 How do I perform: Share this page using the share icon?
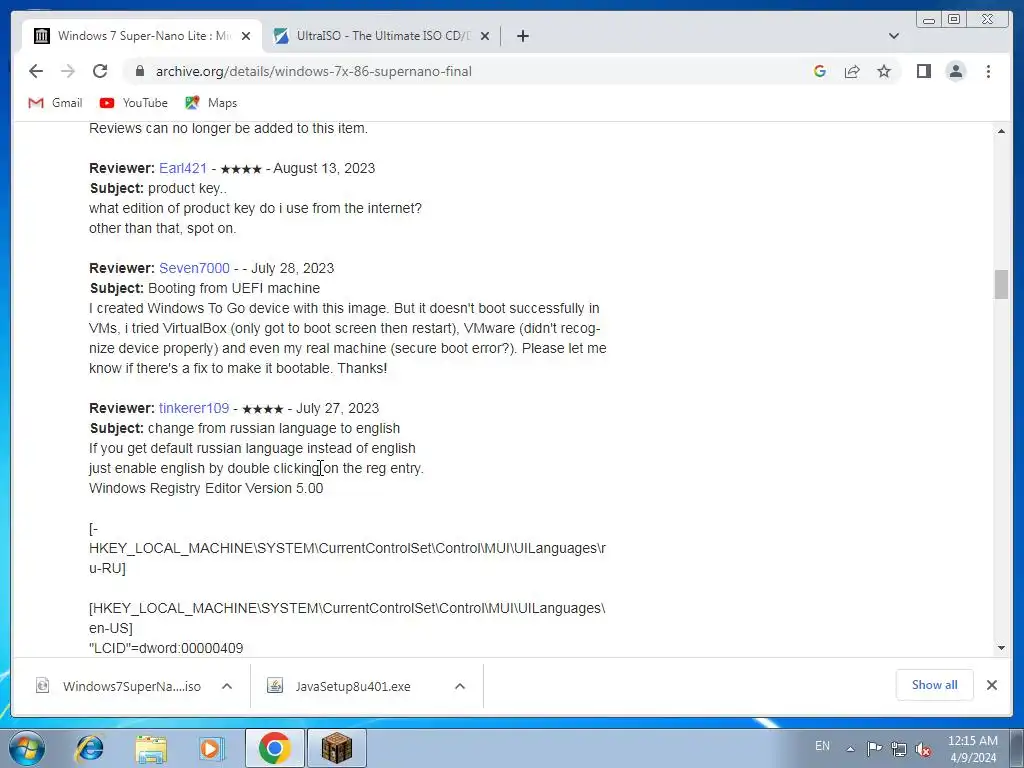pyautogui.click(x=852, y=71)
